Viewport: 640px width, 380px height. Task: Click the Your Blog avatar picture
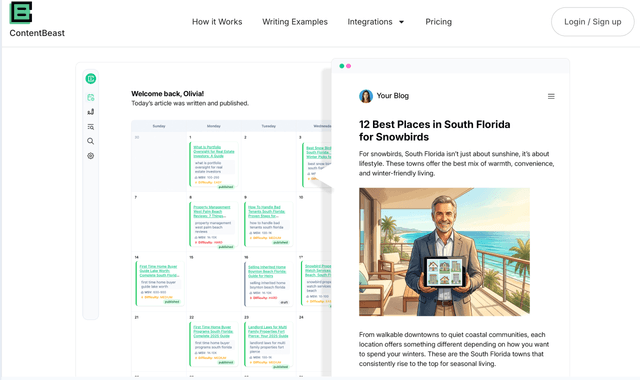[366, 96]
